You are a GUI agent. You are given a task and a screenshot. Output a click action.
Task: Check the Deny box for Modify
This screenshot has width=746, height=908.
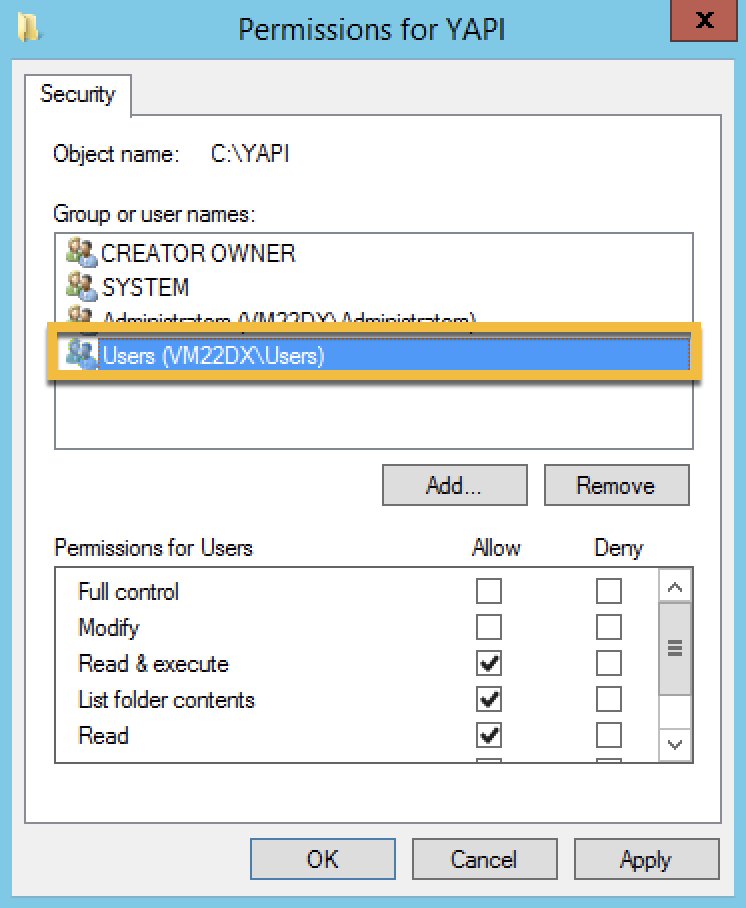pos(609,627)
